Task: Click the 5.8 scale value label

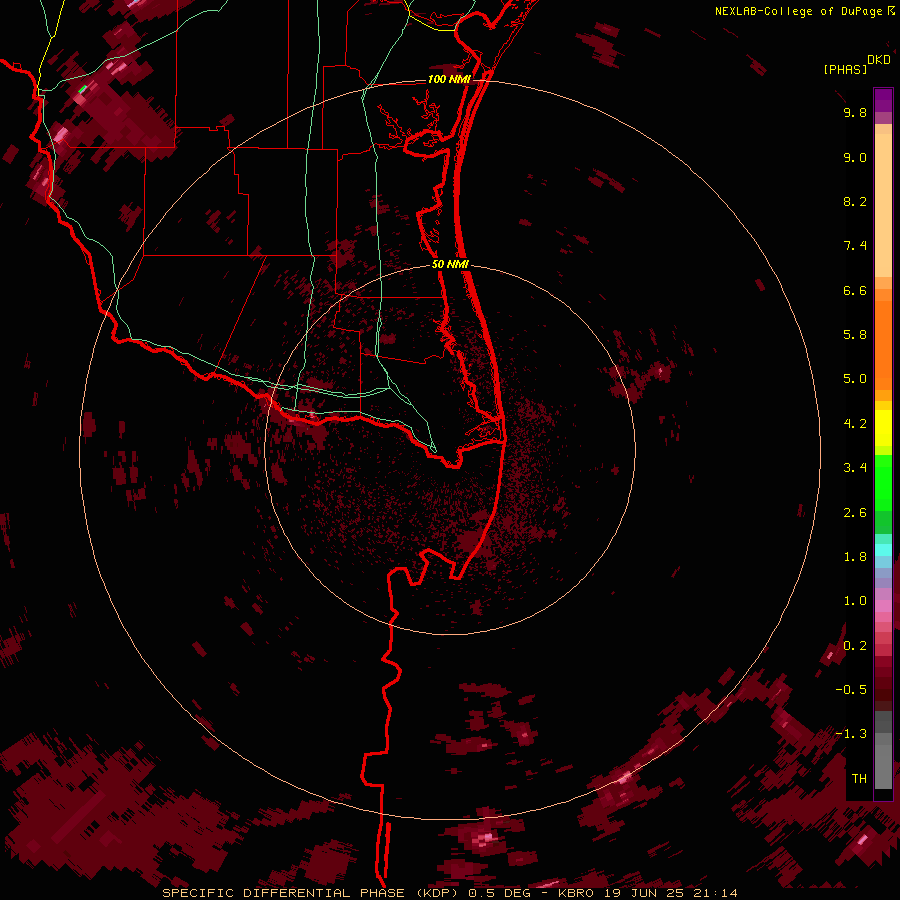Action: click(x=855, y=334)
